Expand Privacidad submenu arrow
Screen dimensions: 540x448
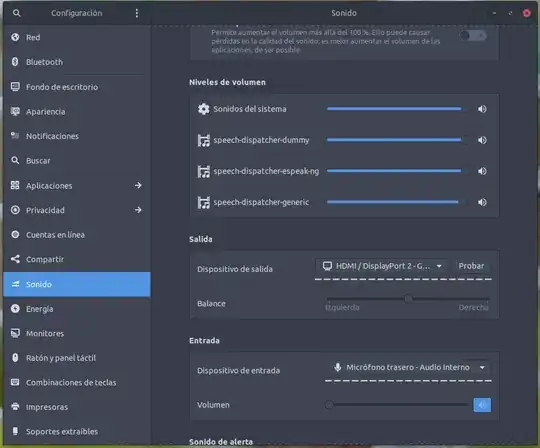[x=138, y=210]
